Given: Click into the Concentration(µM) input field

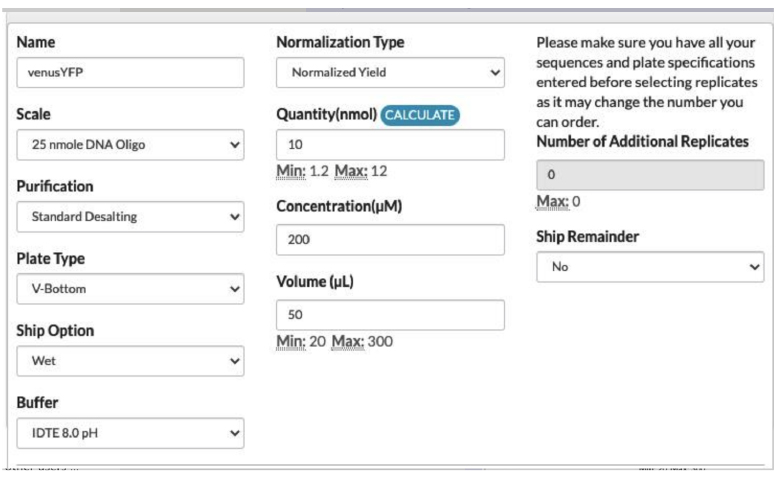Looking at the screenshot, I should pos(389,240).
